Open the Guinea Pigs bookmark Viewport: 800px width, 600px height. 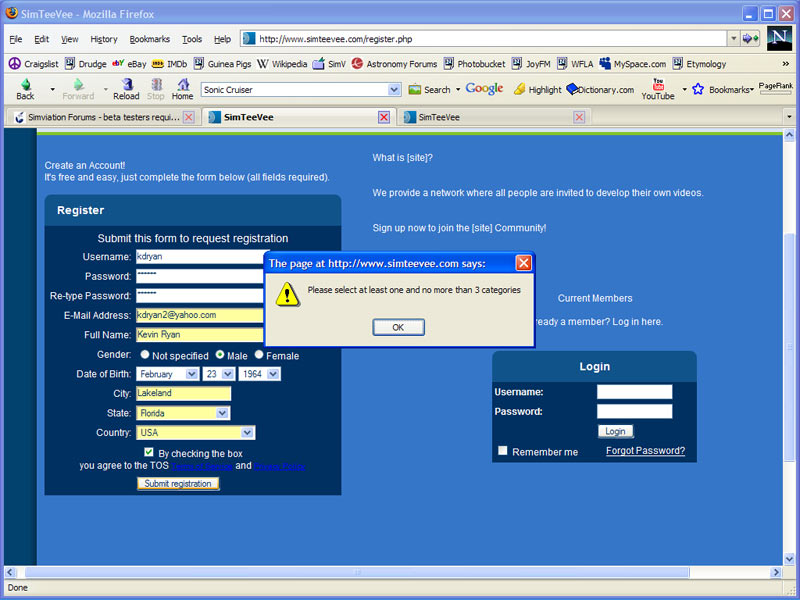point(222,64)
